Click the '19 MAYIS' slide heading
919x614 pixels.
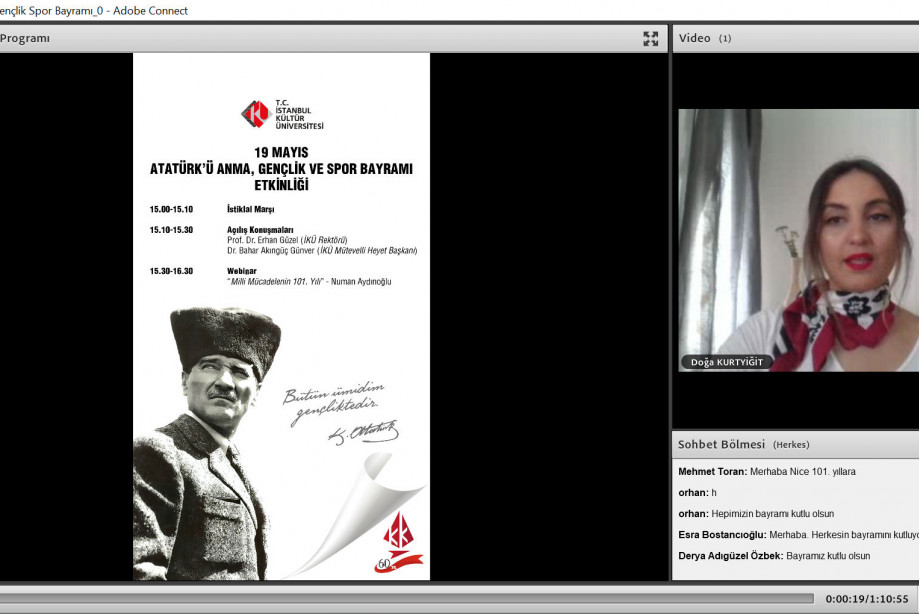(281, 152)
